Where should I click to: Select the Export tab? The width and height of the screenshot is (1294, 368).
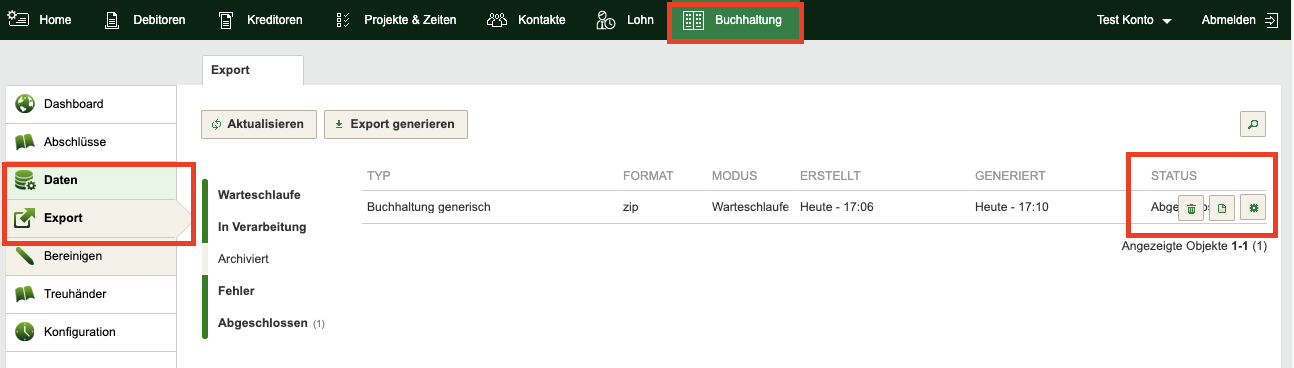click(x=252, y=70)
